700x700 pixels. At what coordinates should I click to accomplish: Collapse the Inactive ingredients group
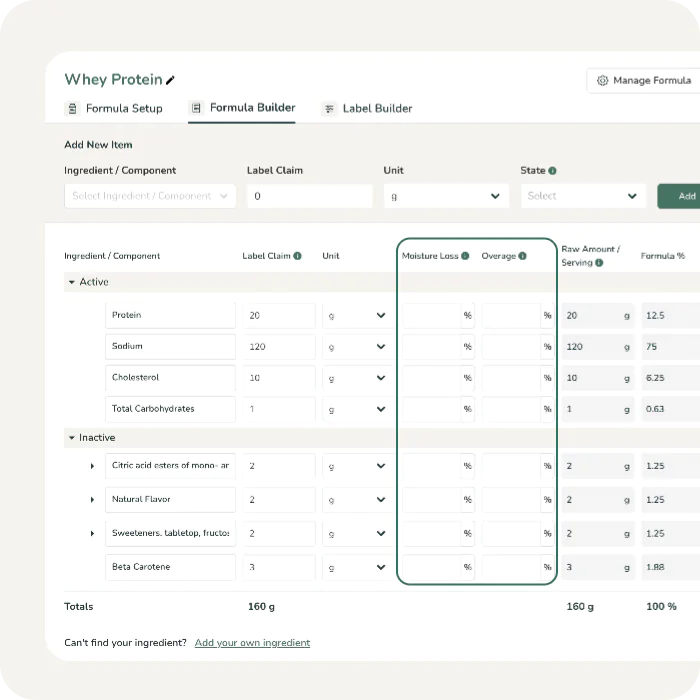[72, 438]
